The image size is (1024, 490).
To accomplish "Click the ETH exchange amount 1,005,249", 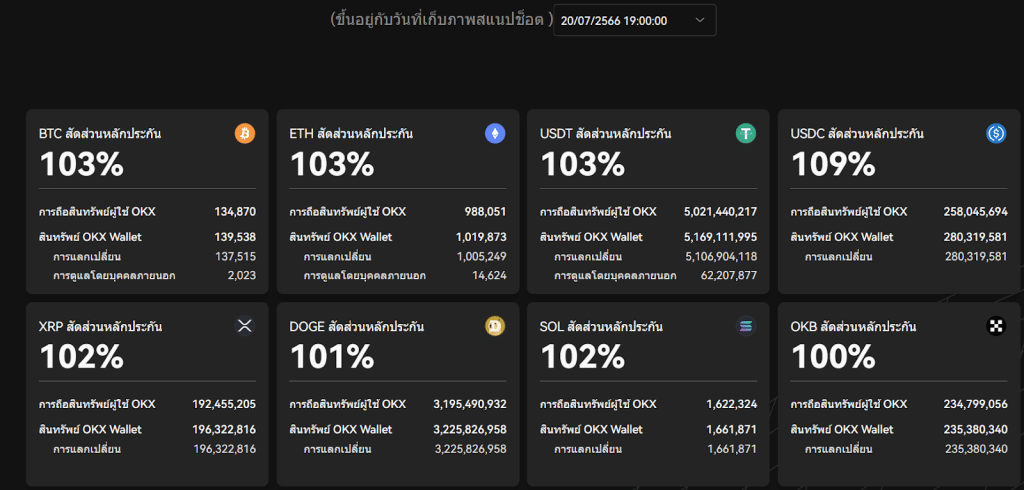I will tap(481, 256).
